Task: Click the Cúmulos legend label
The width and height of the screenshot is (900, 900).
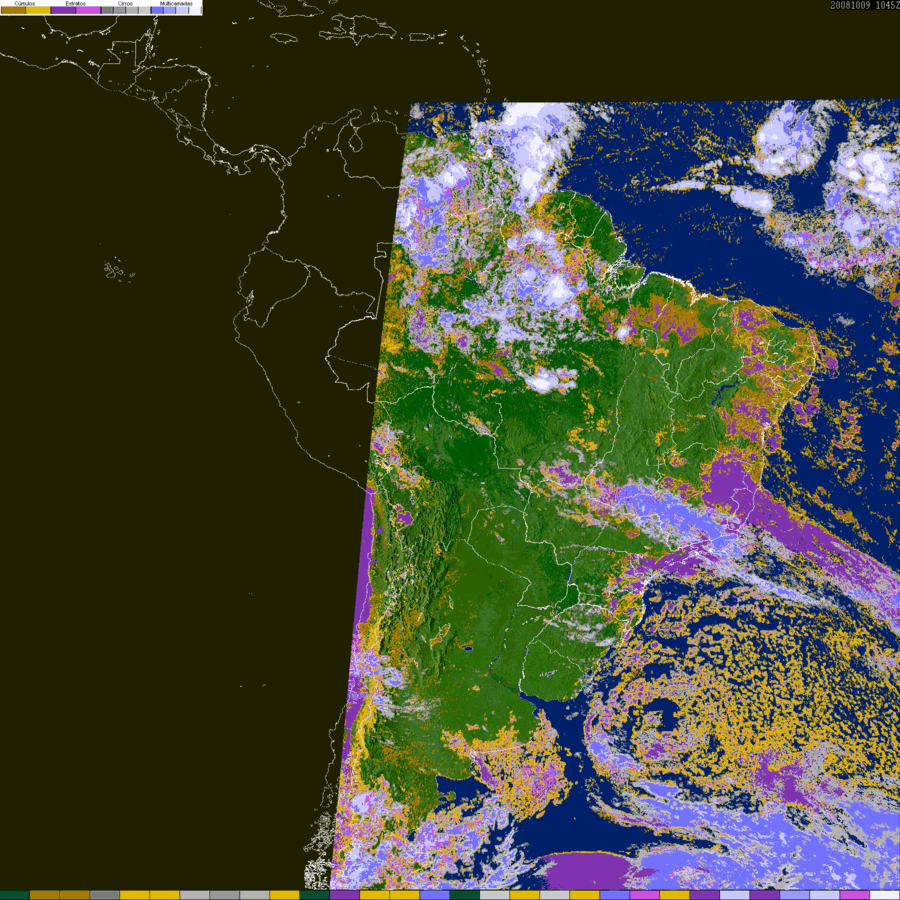Action: [x=25, y=3]
